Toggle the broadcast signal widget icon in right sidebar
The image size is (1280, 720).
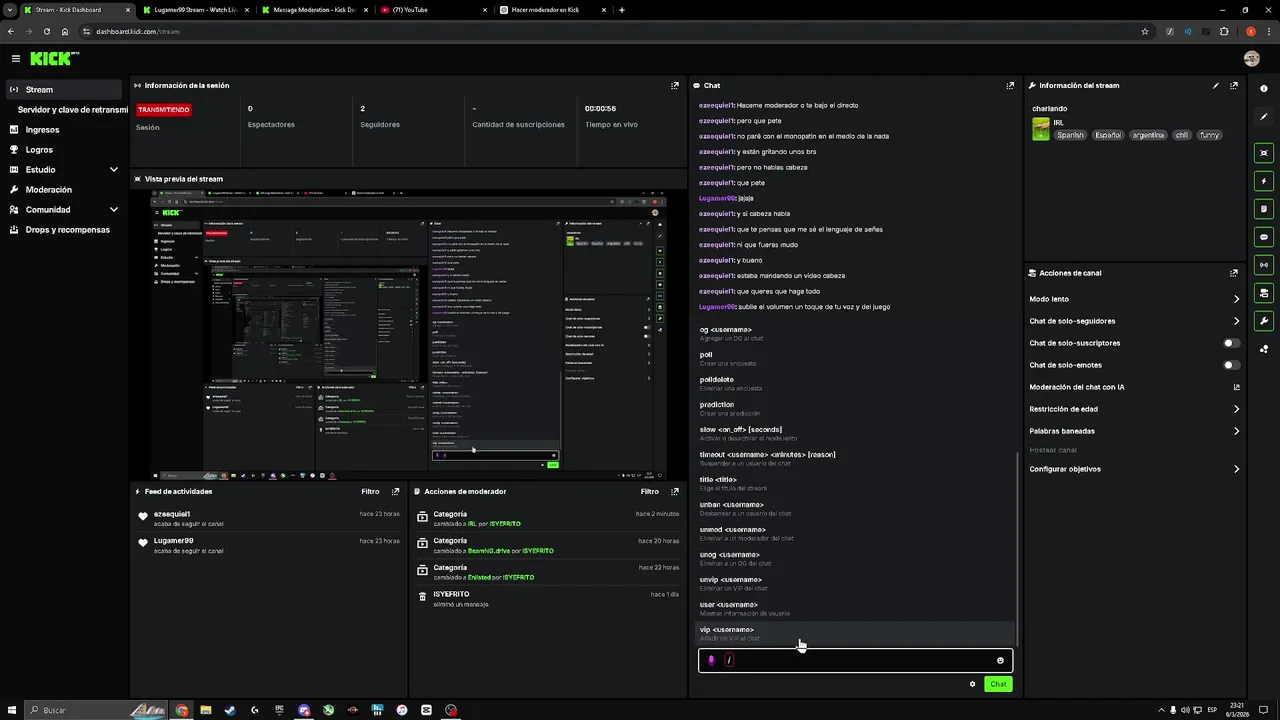(1264, 265)
